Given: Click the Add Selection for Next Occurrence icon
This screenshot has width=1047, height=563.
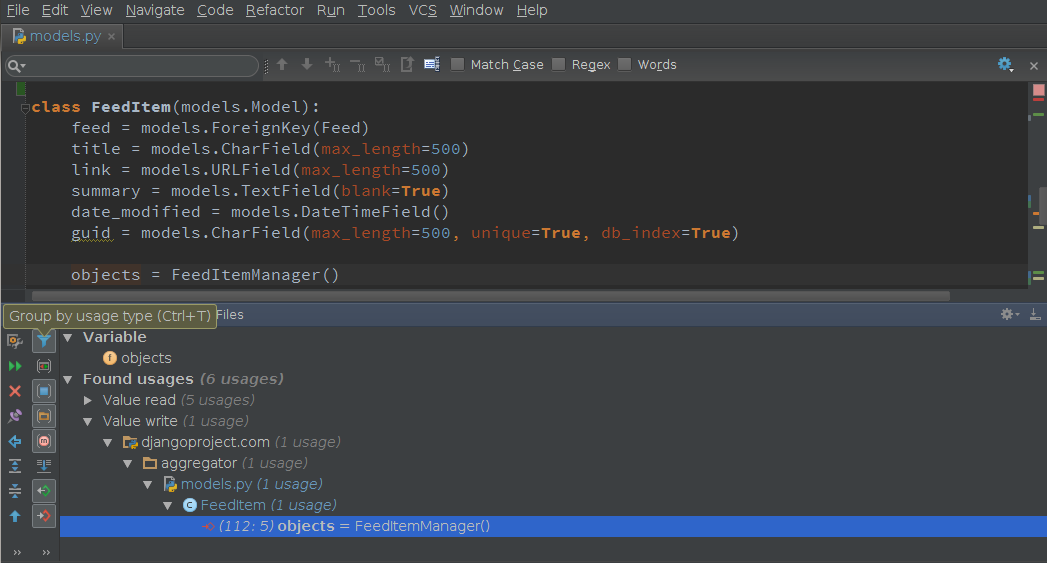Looking at the screenshot, I should [x=332, y=64].
